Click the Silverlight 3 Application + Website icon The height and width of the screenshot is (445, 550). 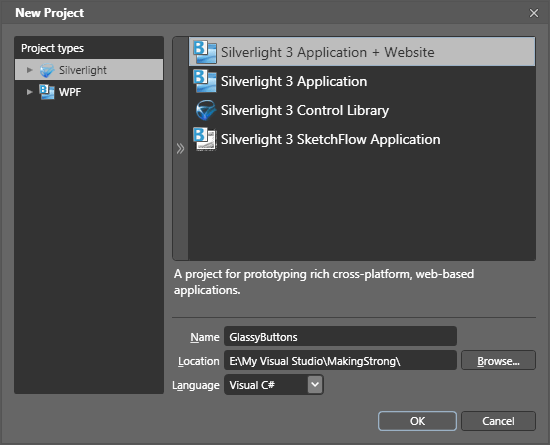204,52
